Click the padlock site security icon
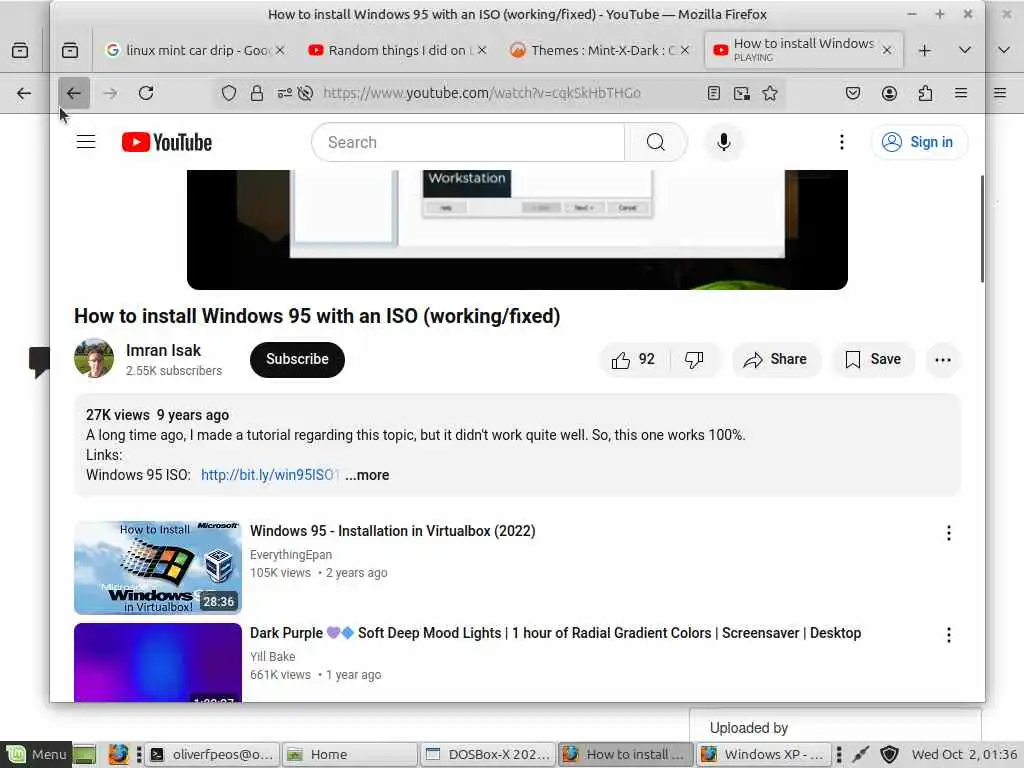 [257, 93]
